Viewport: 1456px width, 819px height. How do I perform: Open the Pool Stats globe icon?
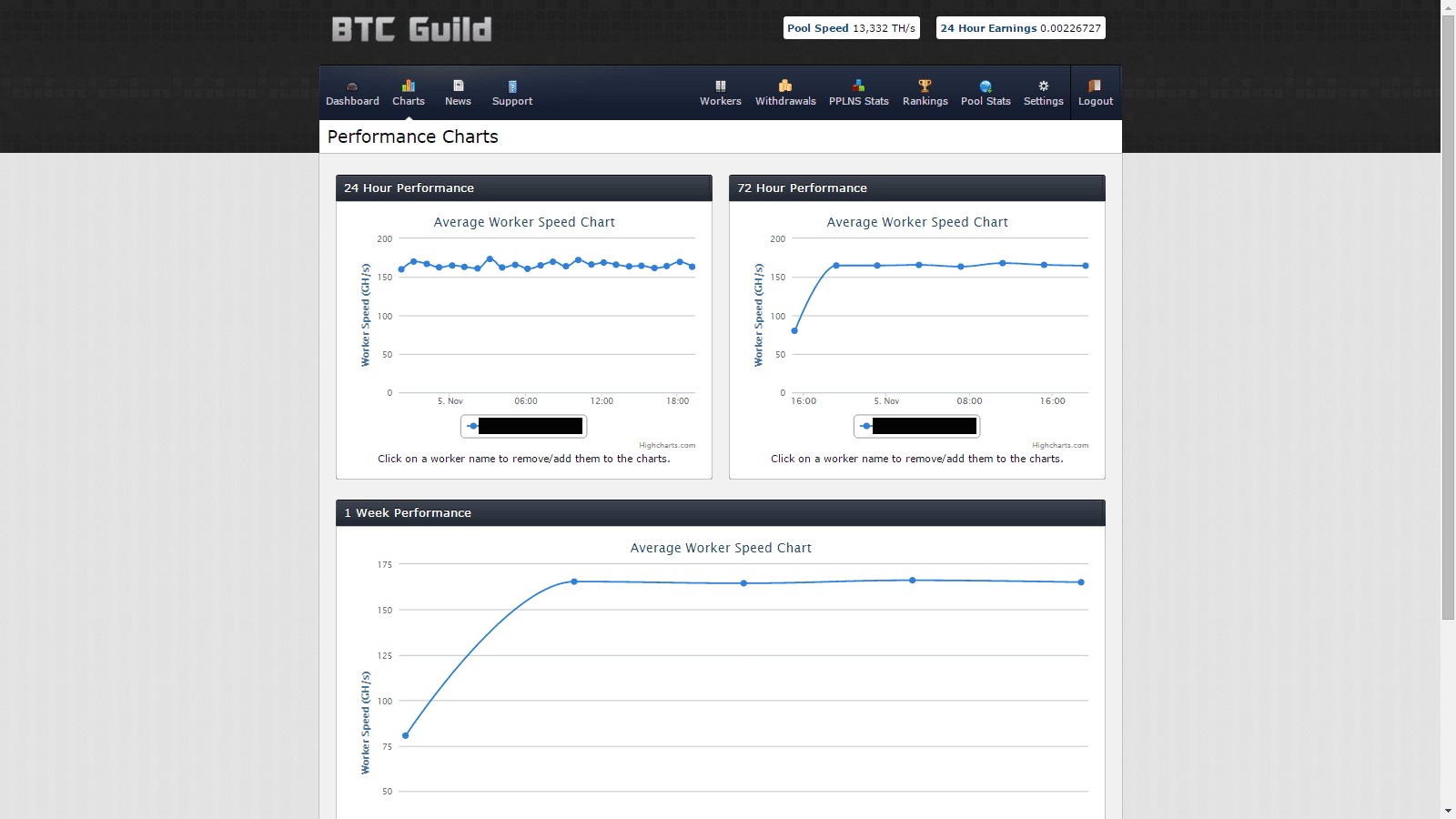point(986,86)
